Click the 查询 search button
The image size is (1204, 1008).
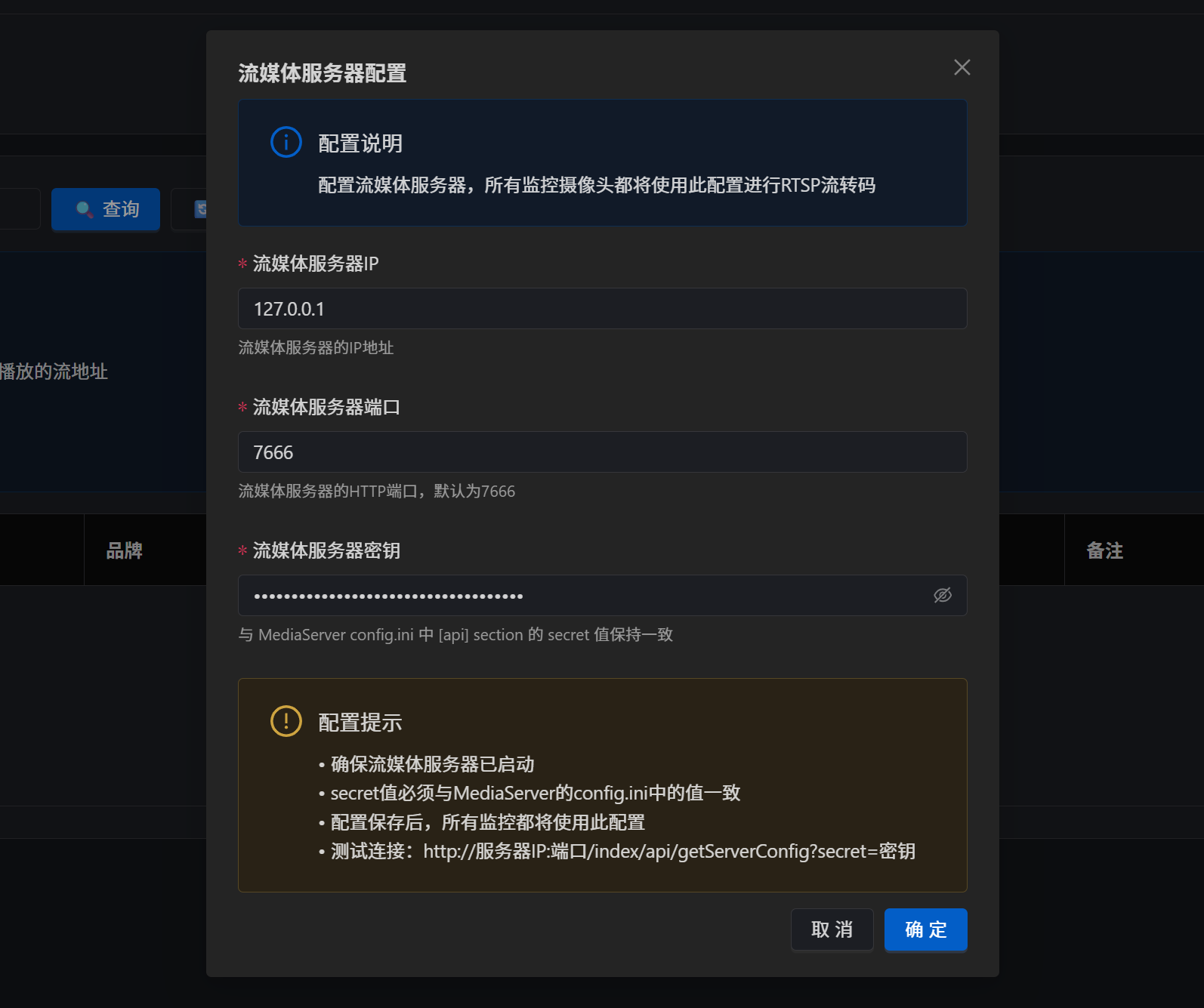coord(106,209)
